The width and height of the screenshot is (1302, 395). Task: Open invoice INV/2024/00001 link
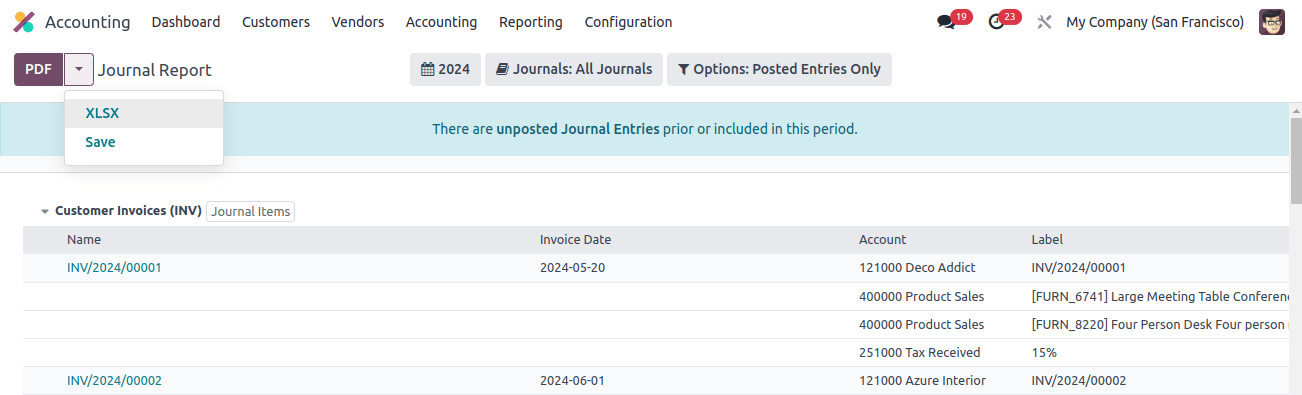(114, 268)
